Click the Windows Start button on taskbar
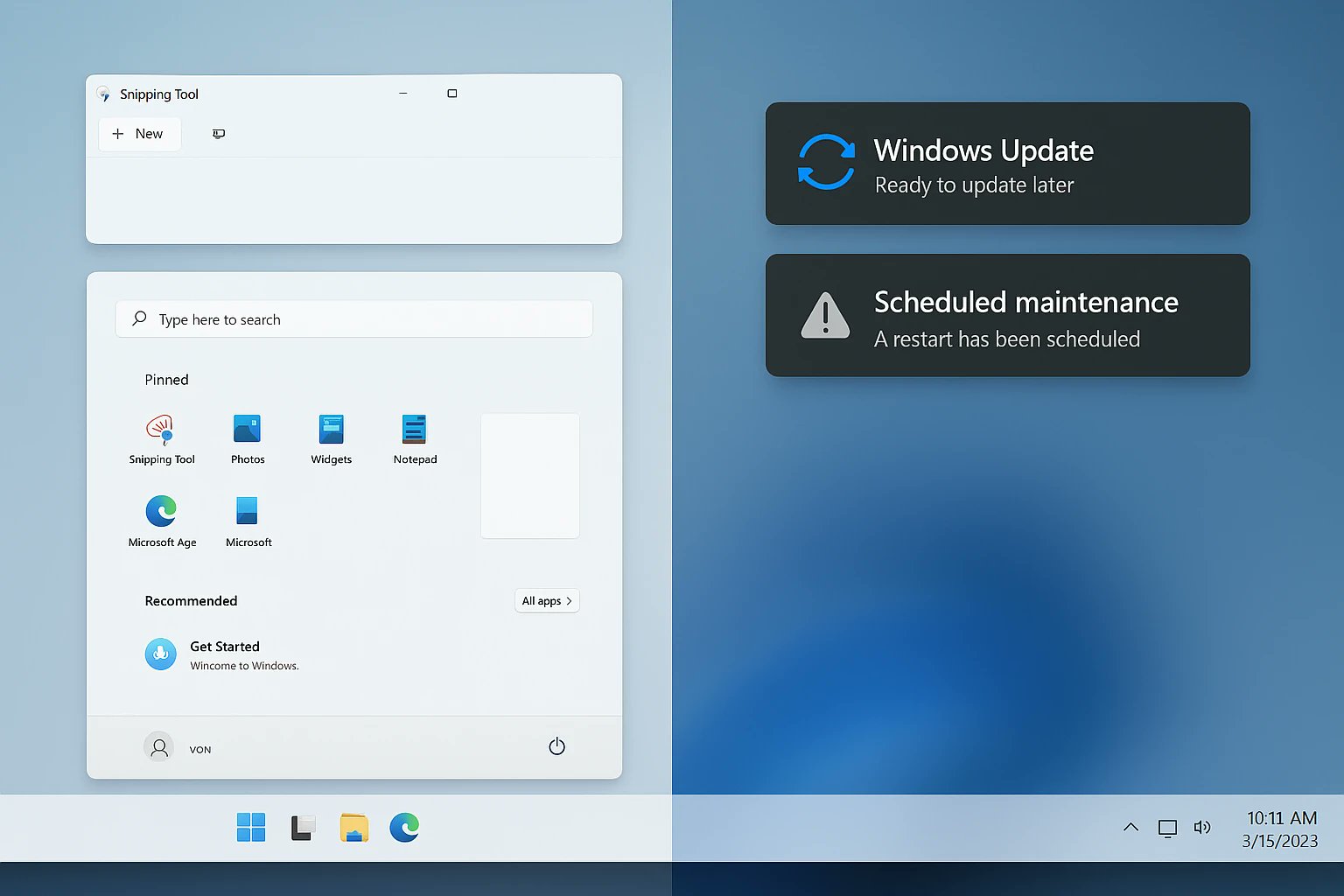The width and height of the screenshot is (1344, 896). click(251, 827)
